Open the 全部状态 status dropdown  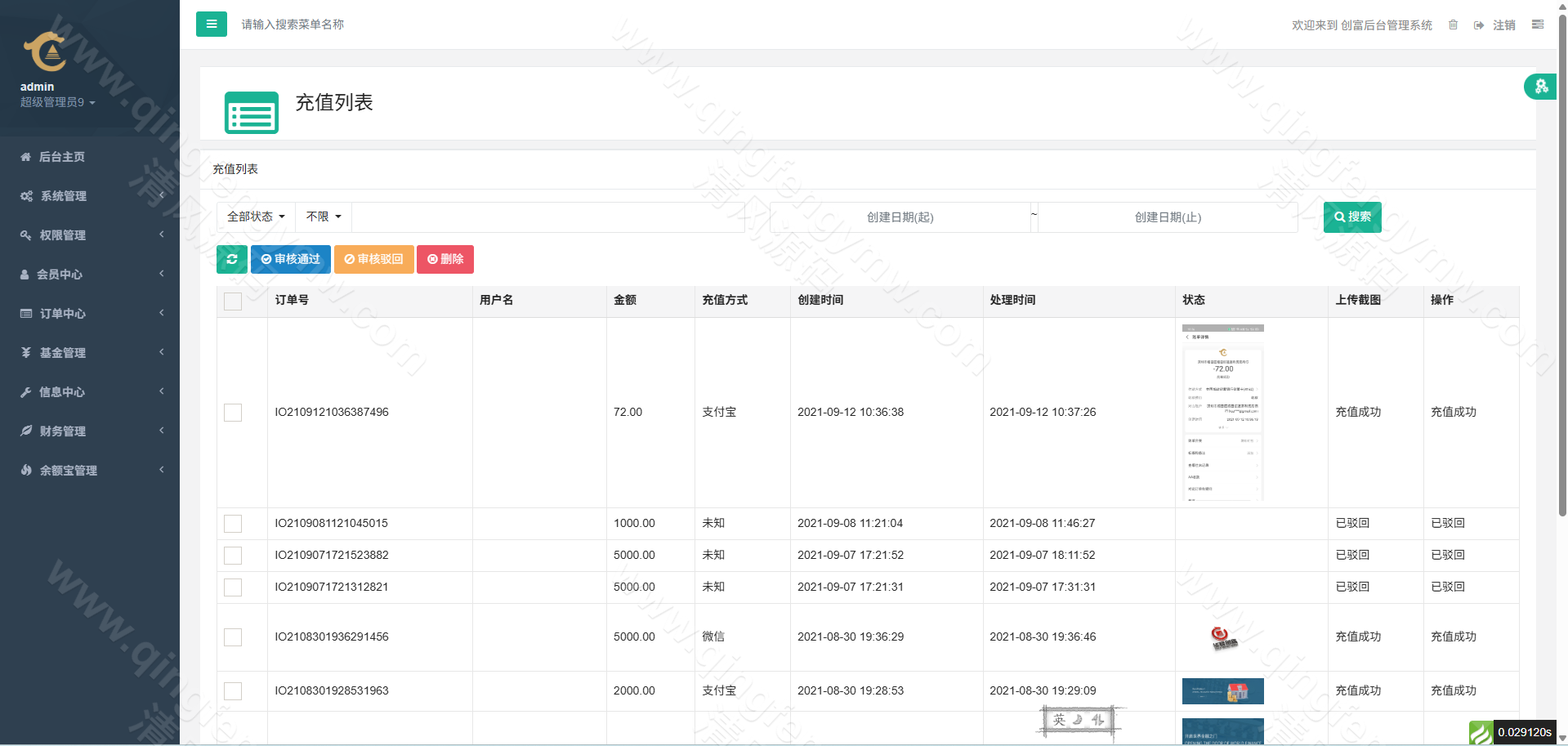coord(256,217)
